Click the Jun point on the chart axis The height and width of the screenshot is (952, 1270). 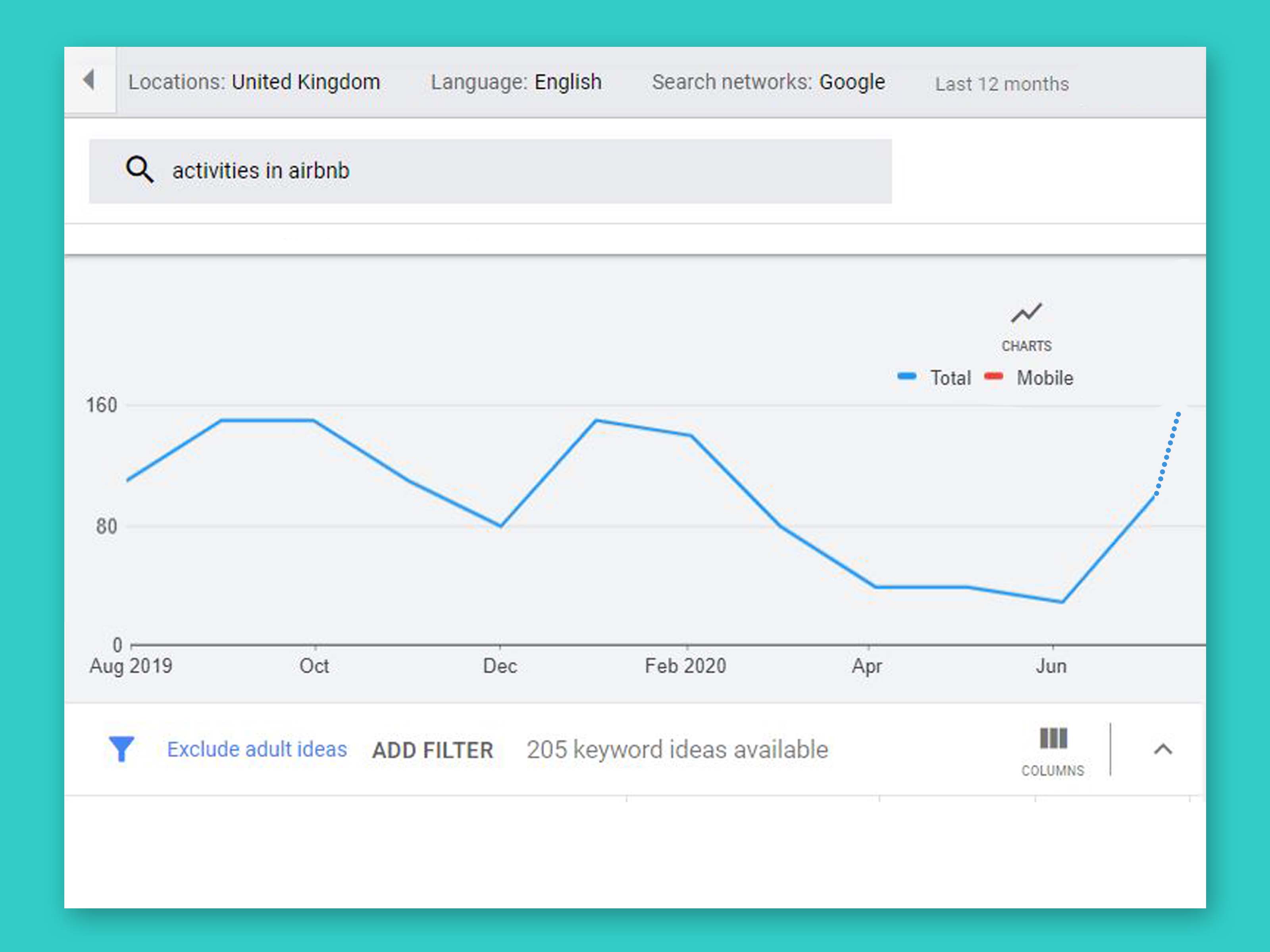(x=1051, y=666)
